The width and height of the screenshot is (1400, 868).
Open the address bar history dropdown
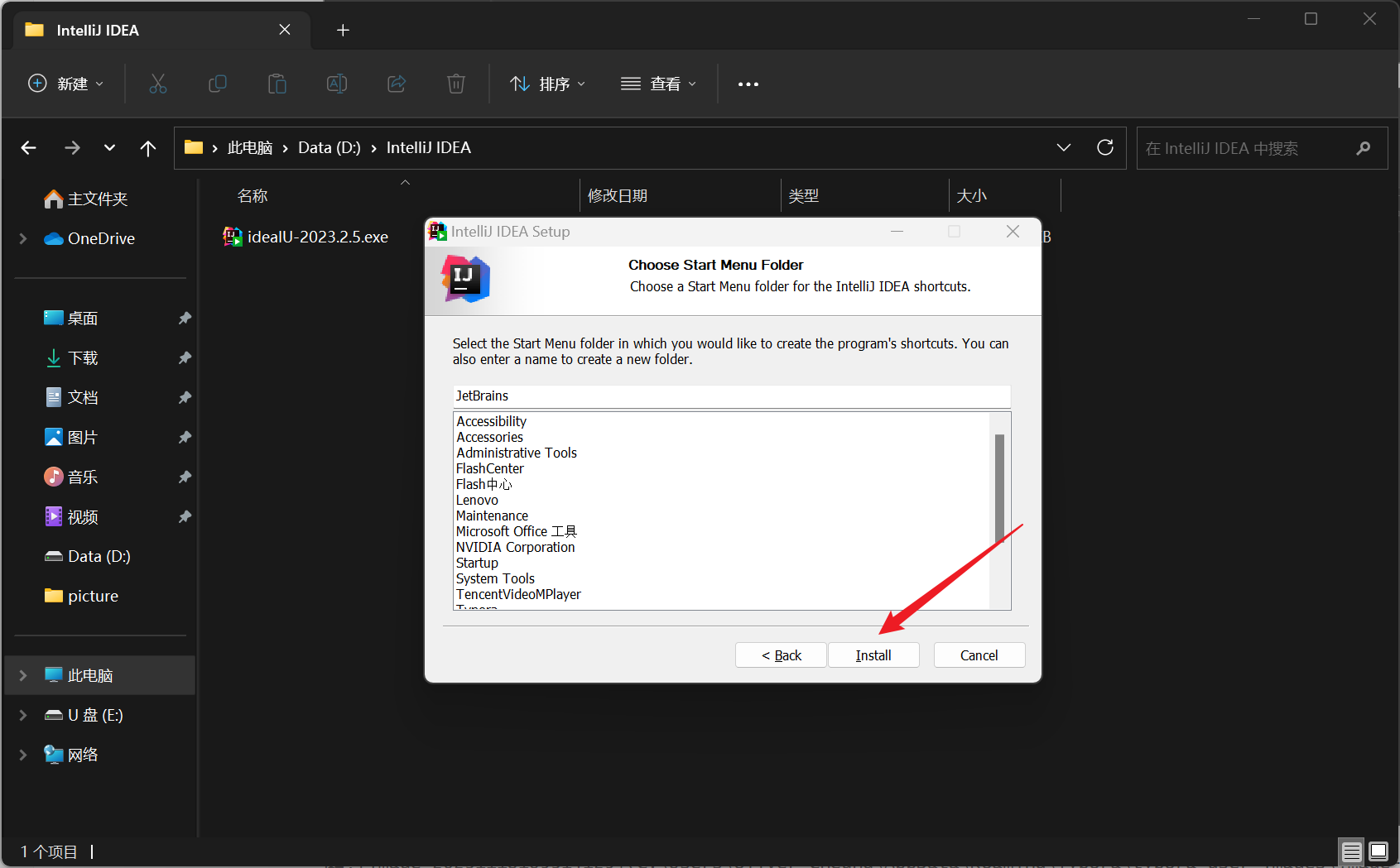tap(1064, 147)
